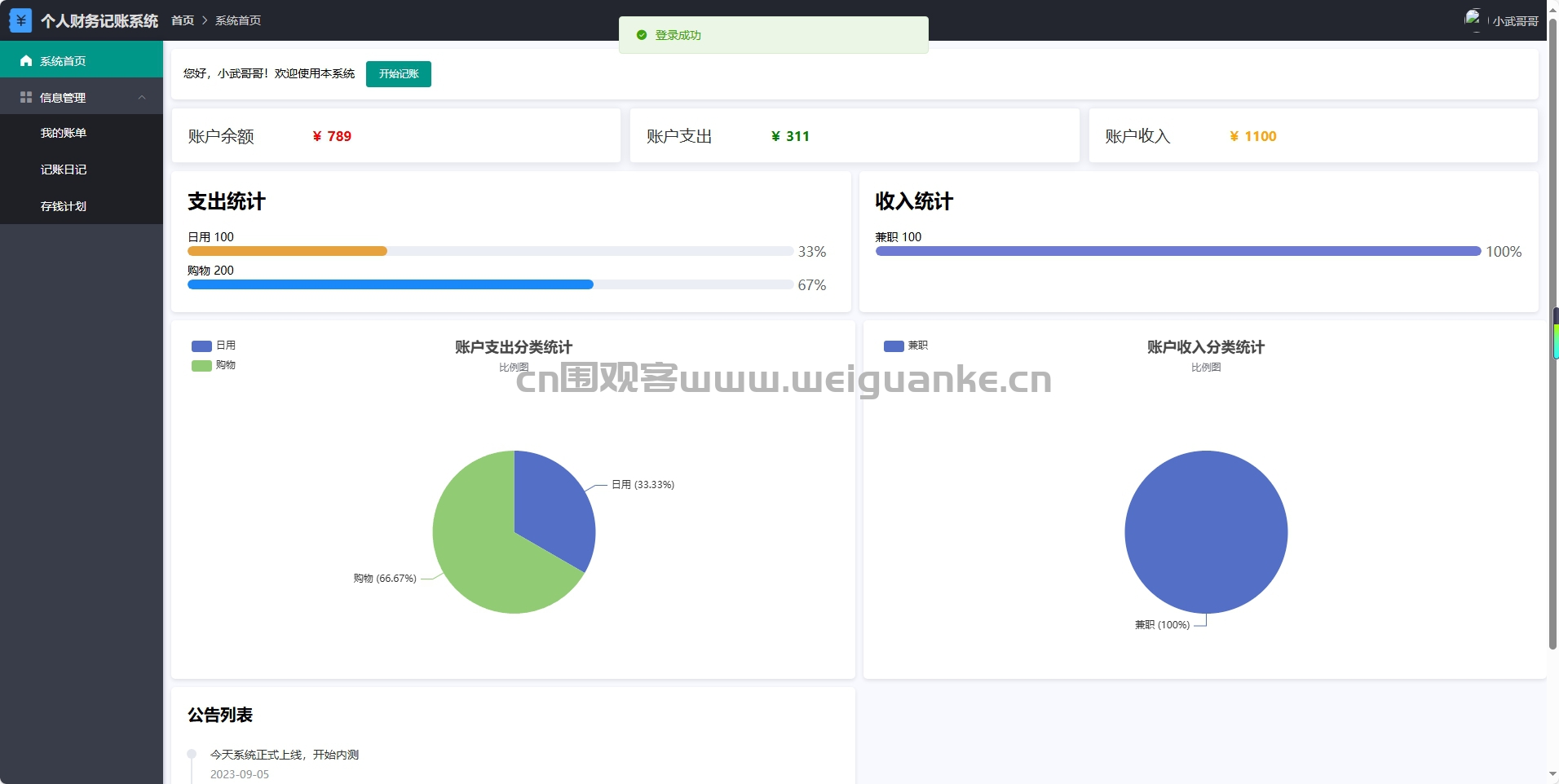Click the timeline dot next to announcement
The width and height of the screenshot is (1559, 784).
192,754
